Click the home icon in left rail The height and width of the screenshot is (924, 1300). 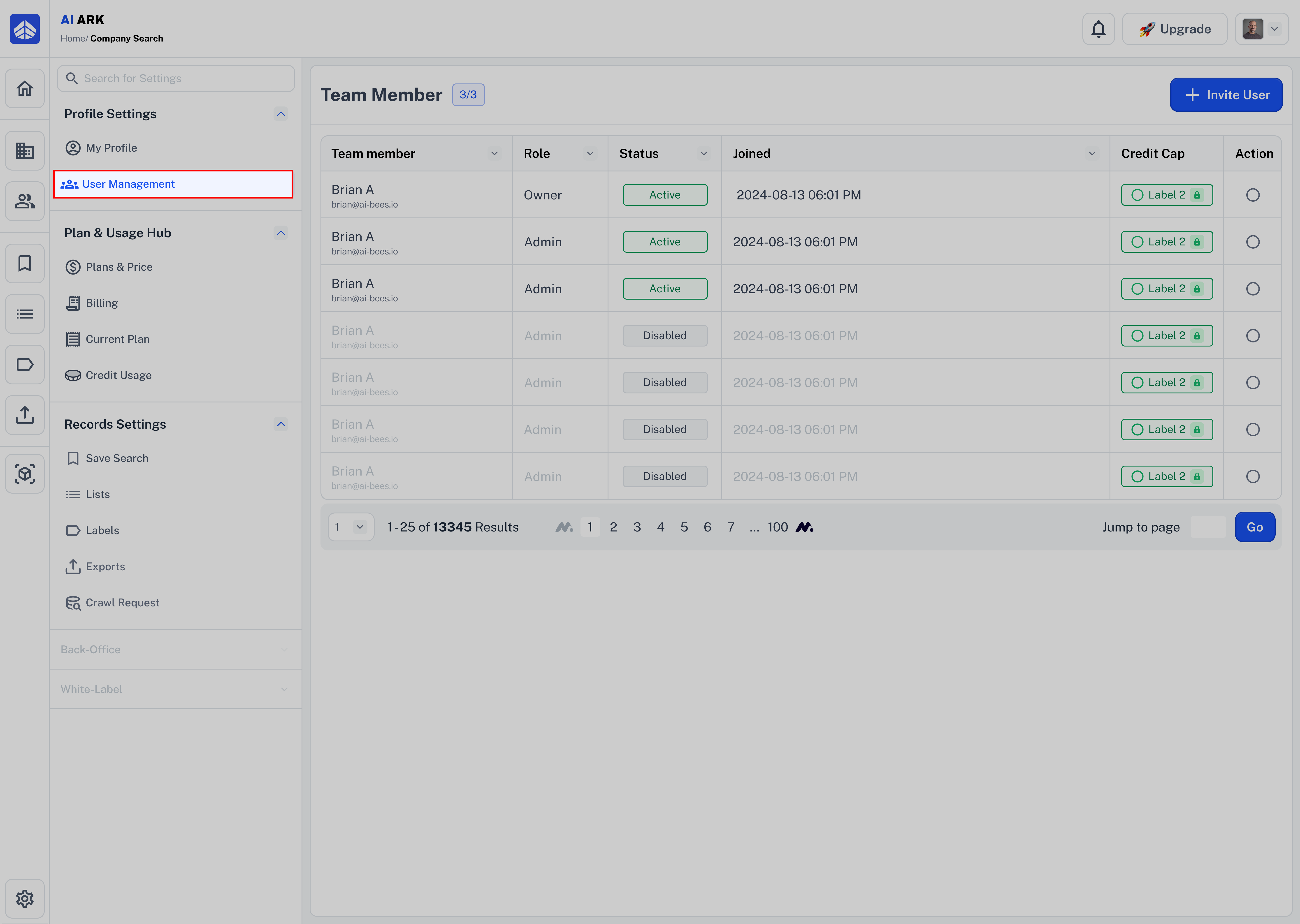(24, 89)
